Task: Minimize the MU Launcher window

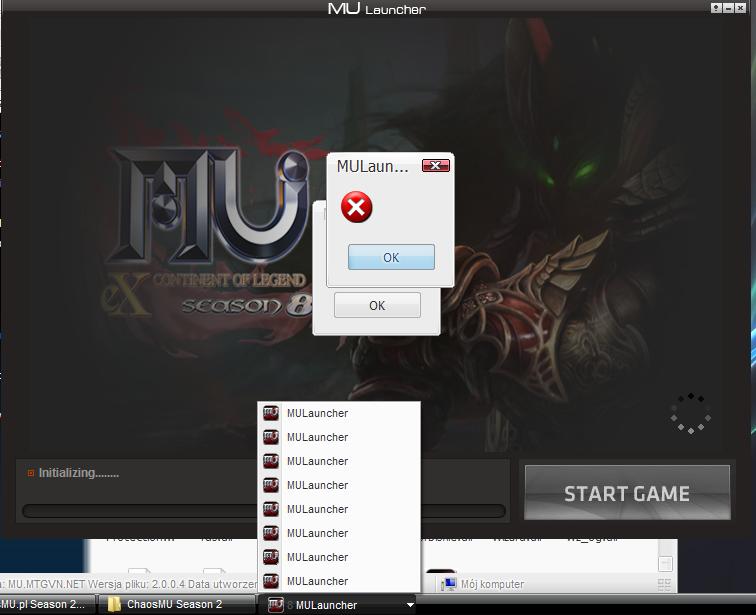Action: (728, 8)
